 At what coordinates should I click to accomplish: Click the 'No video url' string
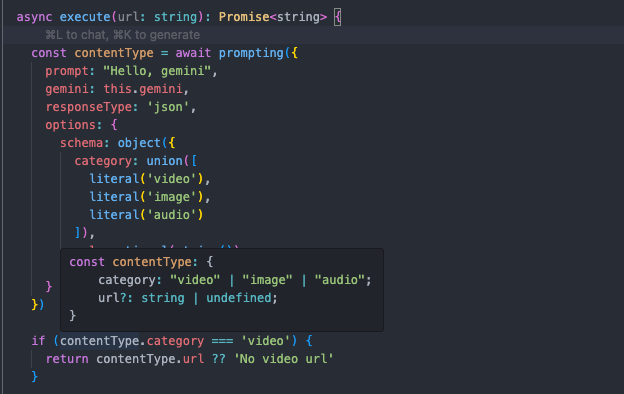[283, 359]
